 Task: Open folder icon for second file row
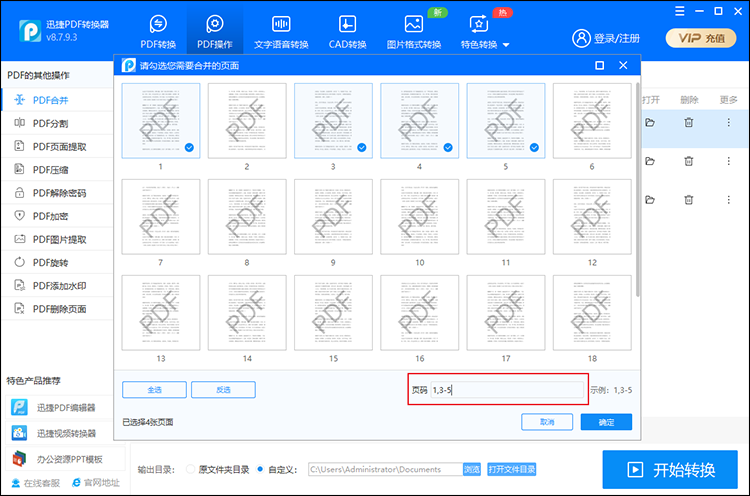point(650,161)
